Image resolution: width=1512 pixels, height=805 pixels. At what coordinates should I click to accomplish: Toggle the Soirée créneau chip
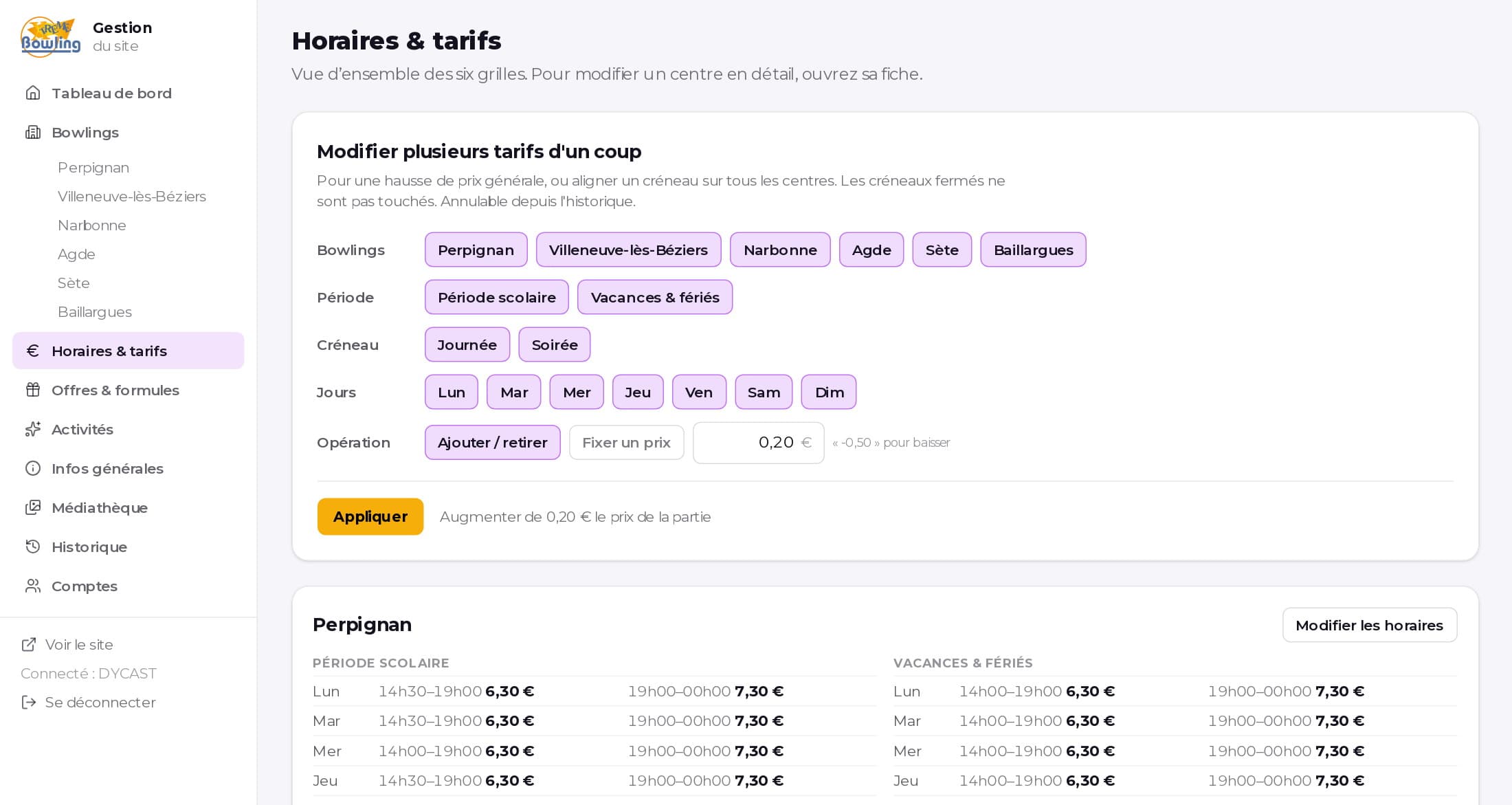click(x=555, y=344)
